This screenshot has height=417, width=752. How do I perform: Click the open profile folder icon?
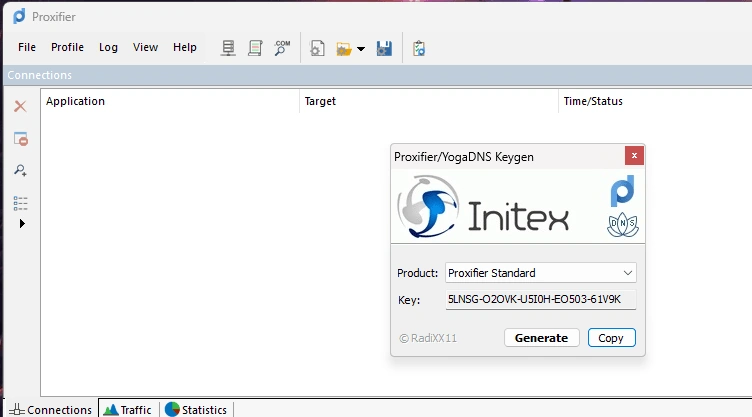344,49
